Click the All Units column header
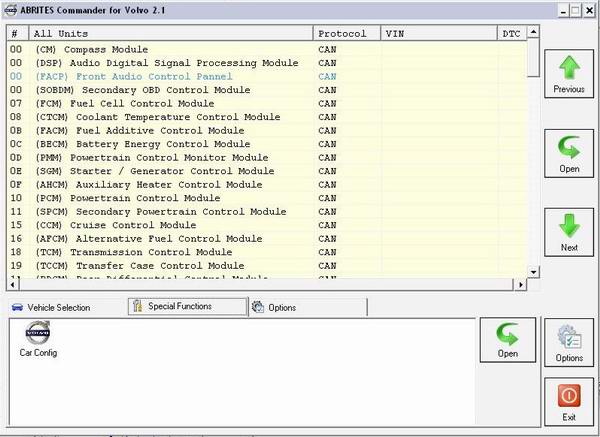600x437 pixels. tap(171, 34)
